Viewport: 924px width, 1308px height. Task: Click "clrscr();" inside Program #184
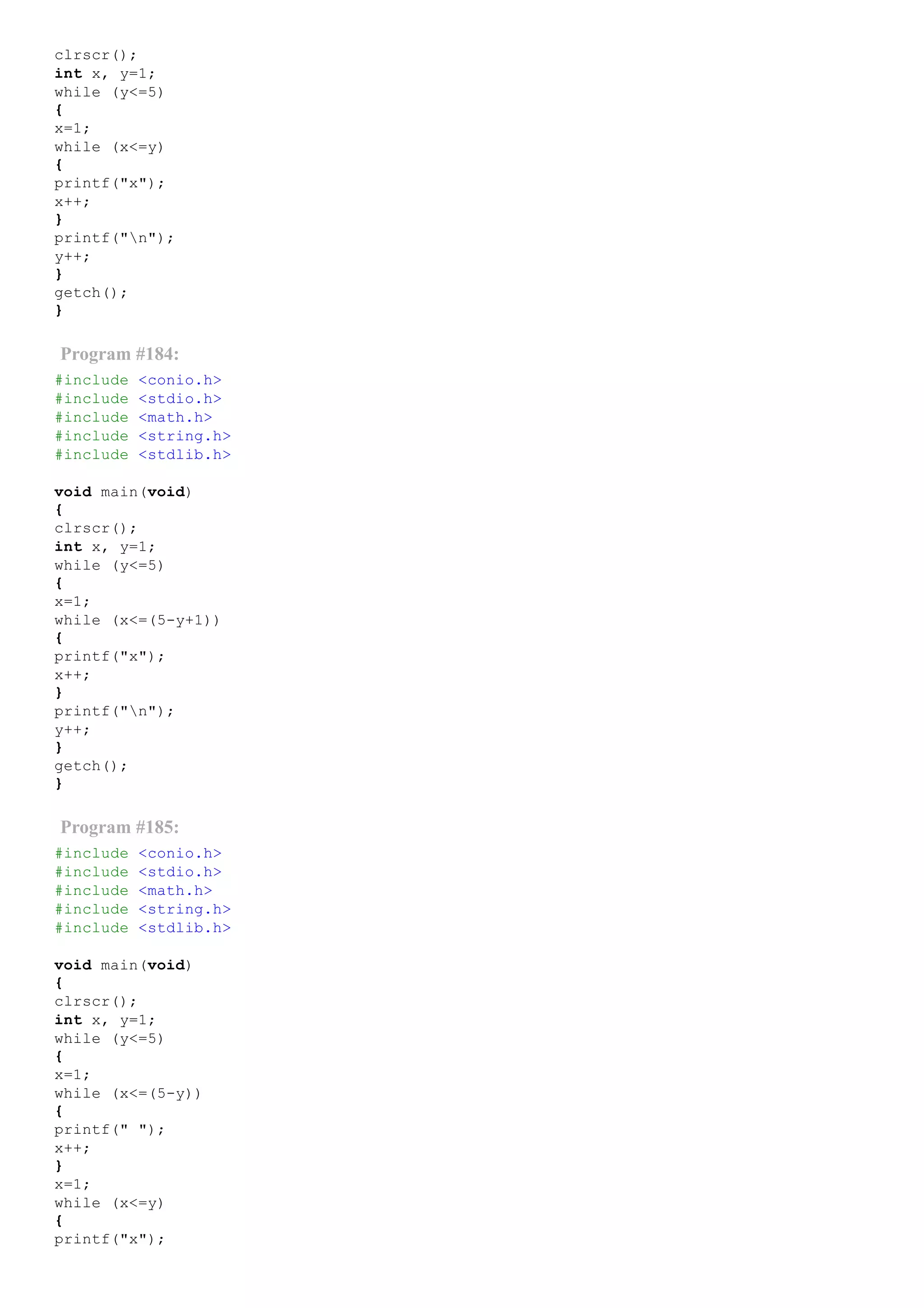(96, 529)
